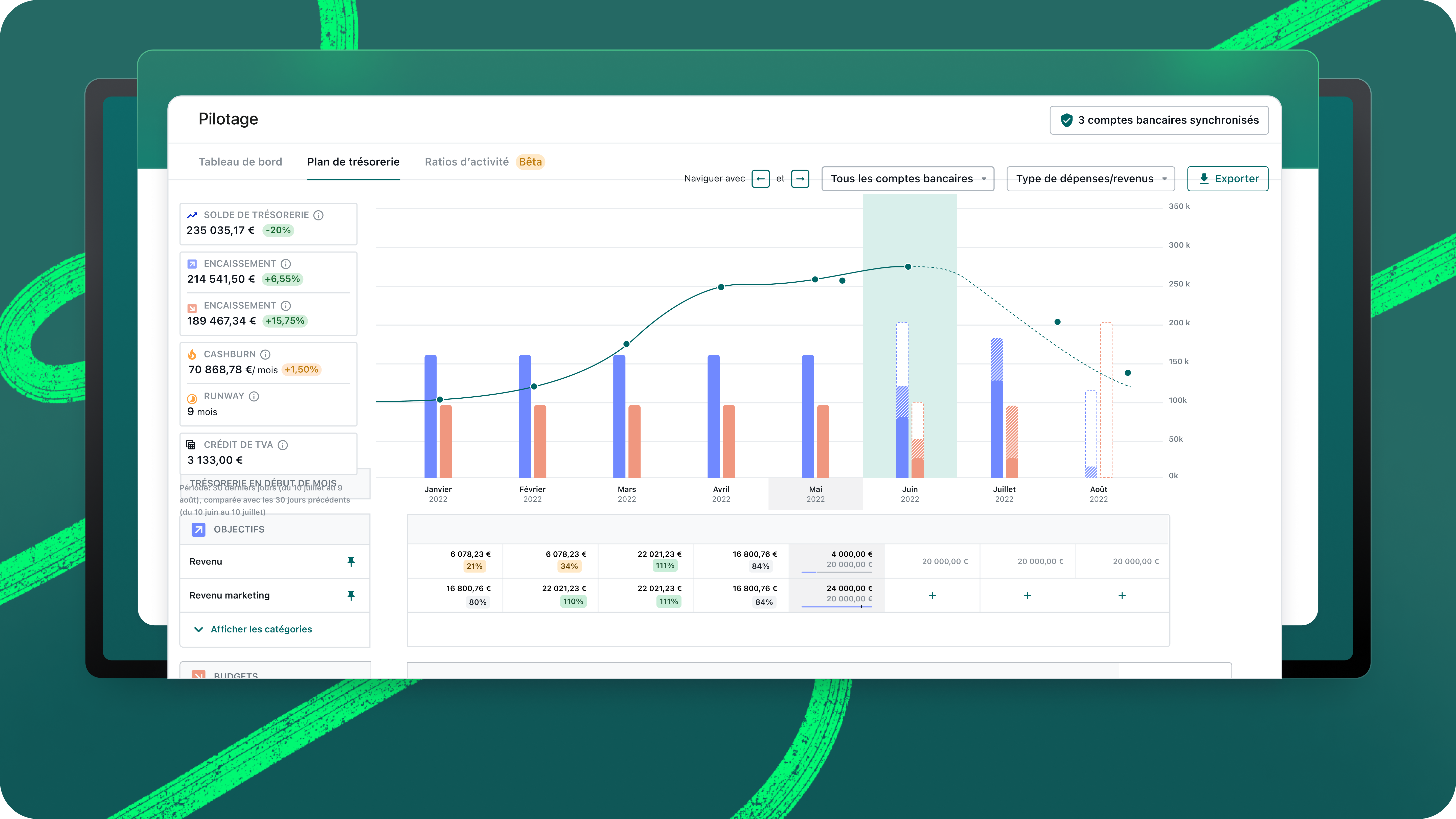Click shield icon in synchronized accounts badge

(1066, 120)
